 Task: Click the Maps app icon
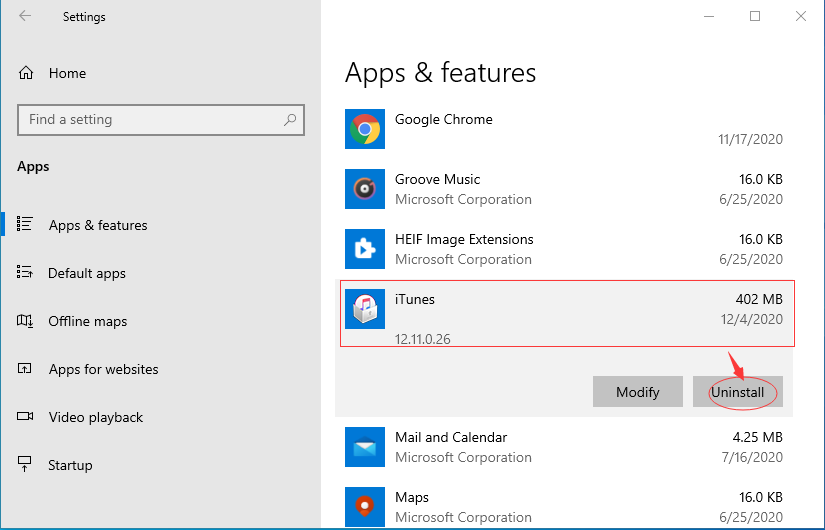point(365,507)
